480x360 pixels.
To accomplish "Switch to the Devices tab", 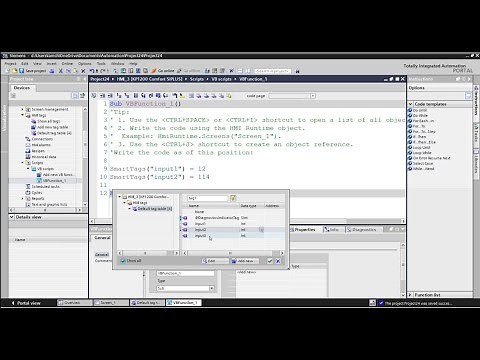I will 22,88.
